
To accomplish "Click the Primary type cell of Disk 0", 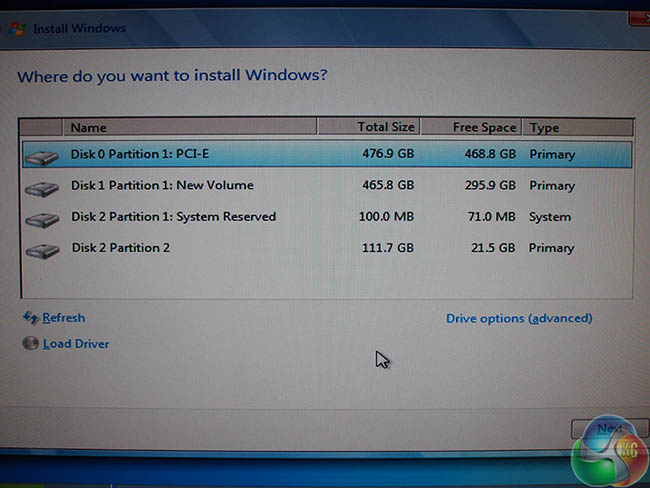I will (x=552, y=155).
